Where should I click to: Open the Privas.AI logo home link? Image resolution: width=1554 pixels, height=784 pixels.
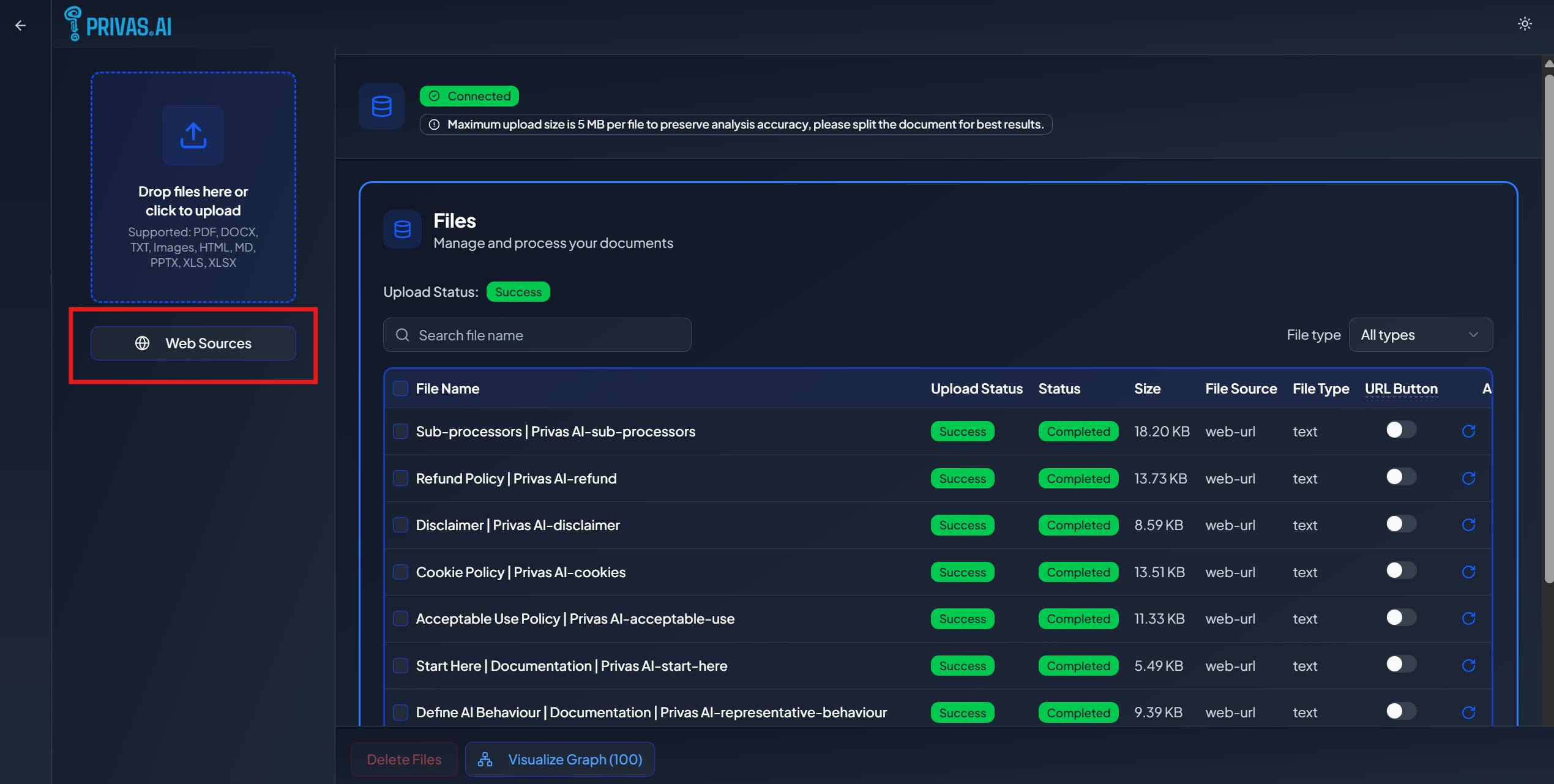118,24
